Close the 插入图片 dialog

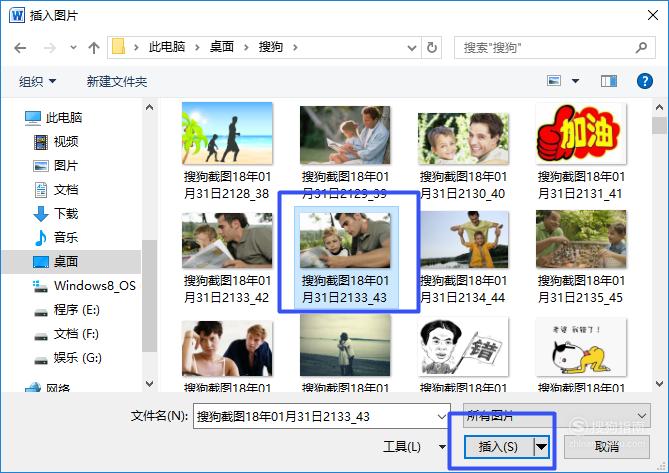click(653, 15)
